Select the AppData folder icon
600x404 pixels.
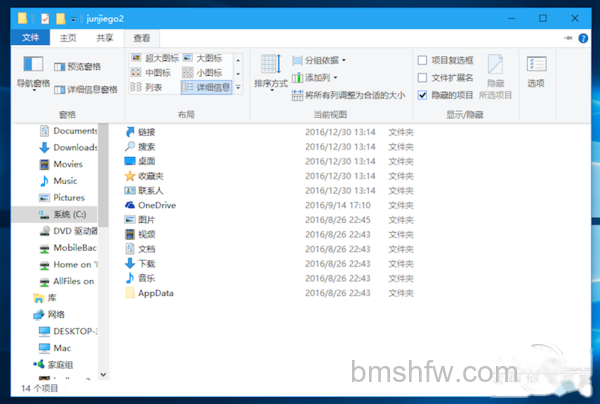pyautogui.click(x=130, y=293)
